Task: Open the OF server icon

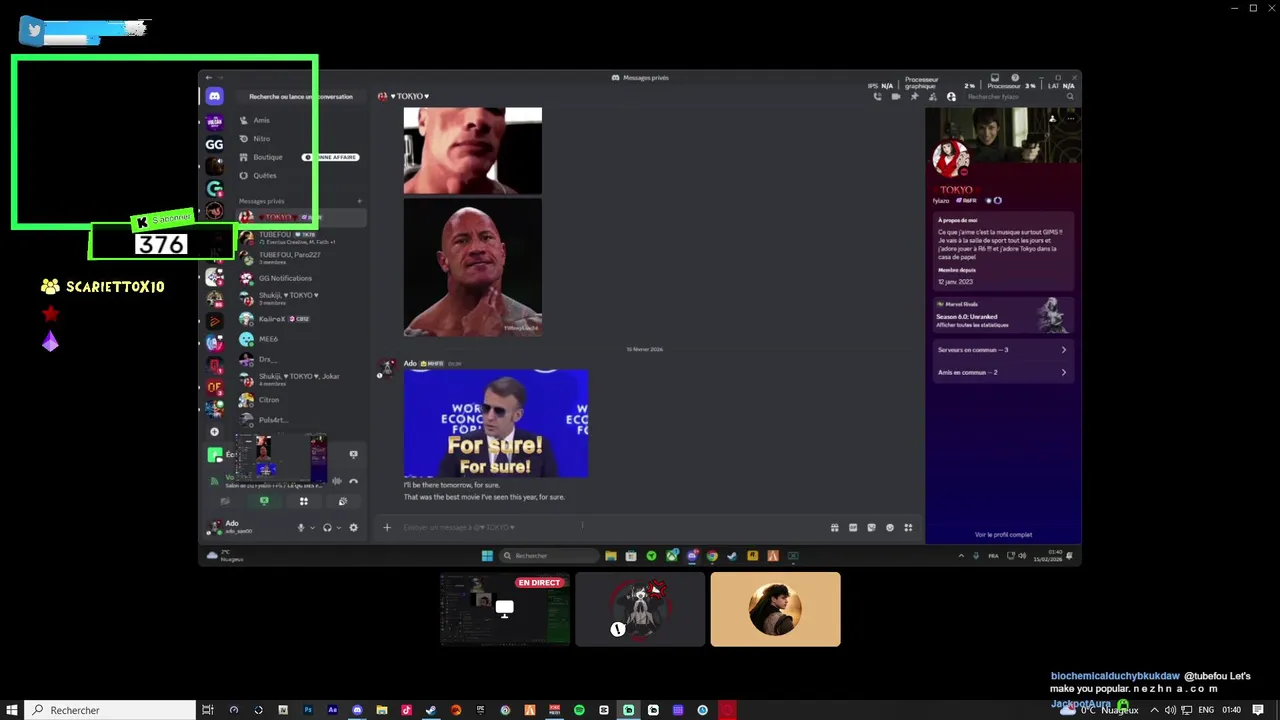Action: (214, 387)
